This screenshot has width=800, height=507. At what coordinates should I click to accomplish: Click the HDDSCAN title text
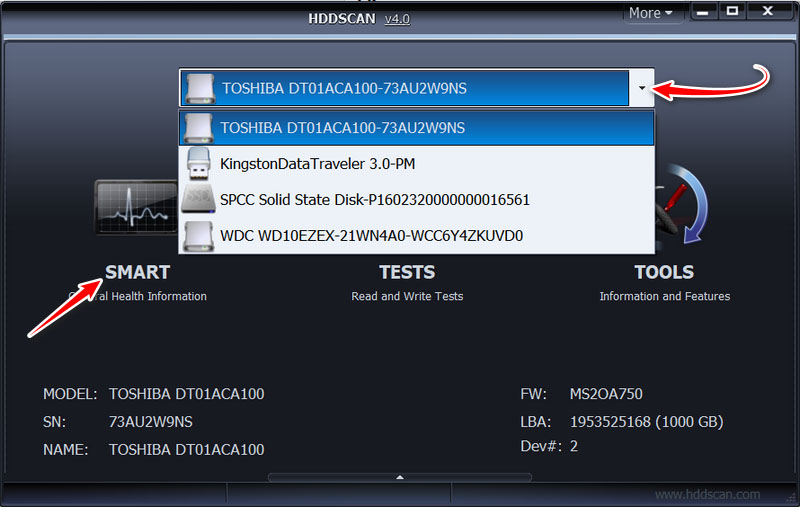341,19
